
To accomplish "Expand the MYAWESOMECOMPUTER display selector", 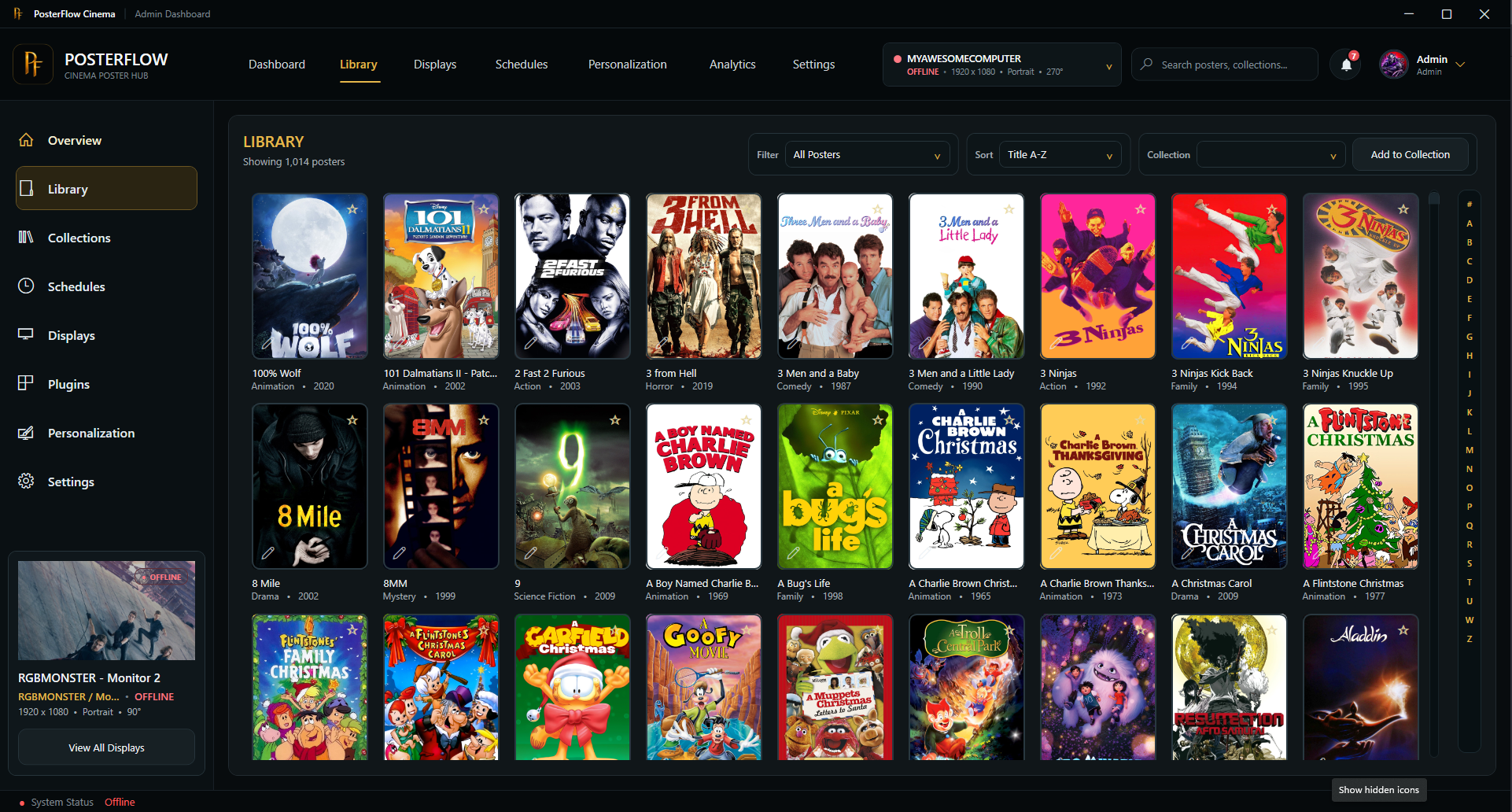I will [1002, 65].
